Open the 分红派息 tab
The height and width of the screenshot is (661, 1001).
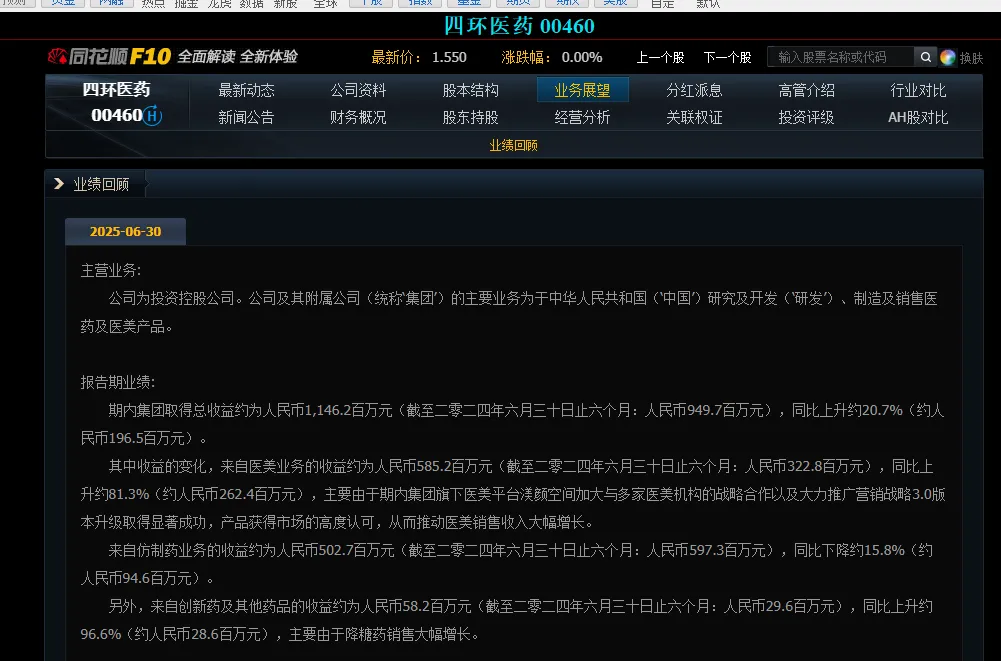(695, 90)
